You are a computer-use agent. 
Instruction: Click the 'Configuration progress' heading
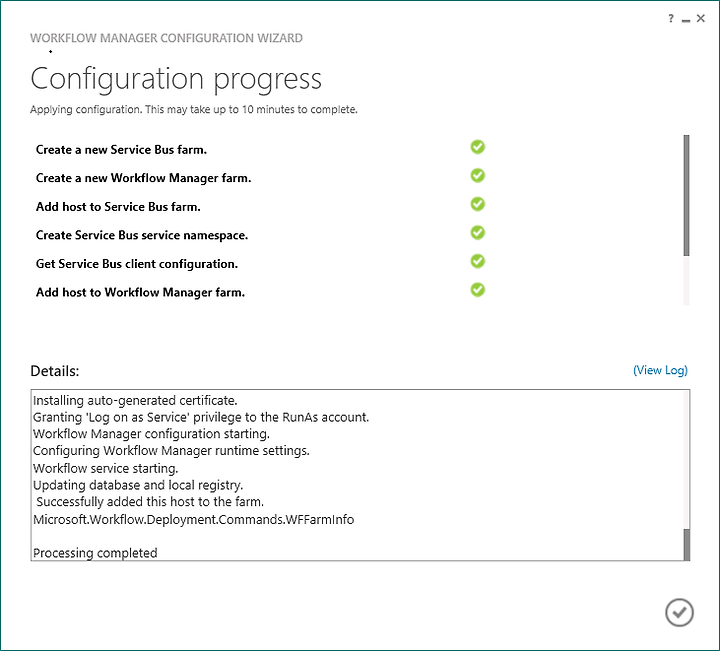tap(176, 79)
